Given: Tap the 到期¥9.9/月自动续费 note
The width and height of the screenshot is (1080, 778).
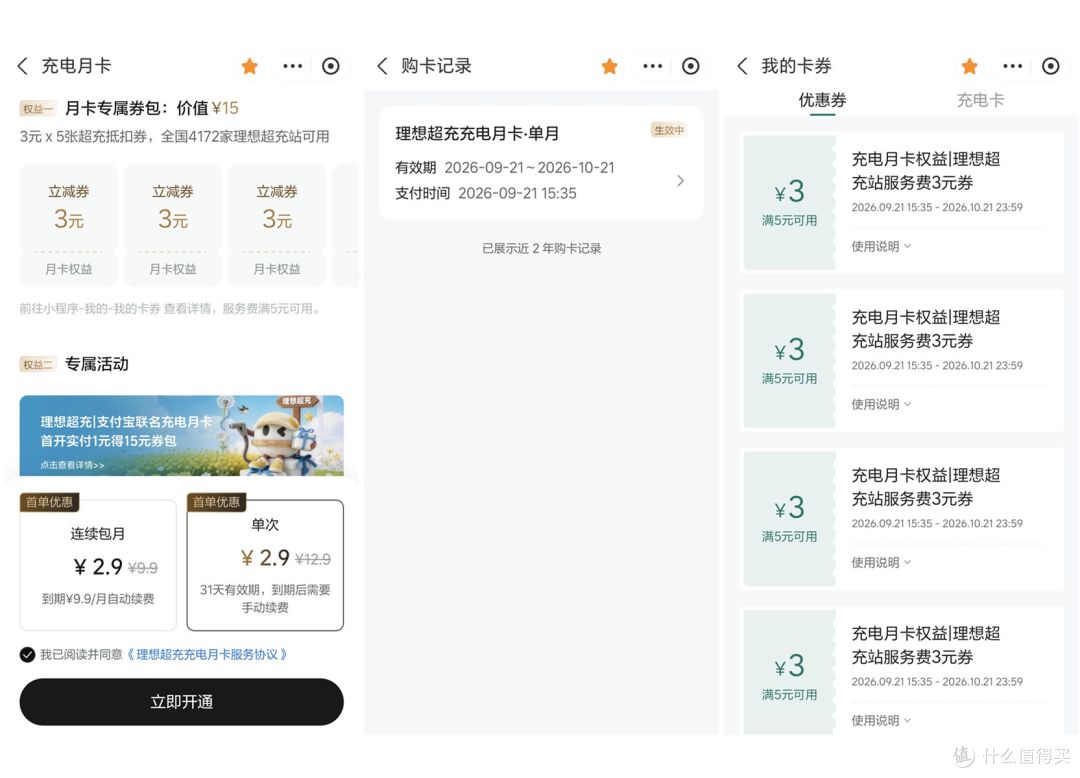Looking at the screenshot, I should pyautogui.click(x=98, y=599).
